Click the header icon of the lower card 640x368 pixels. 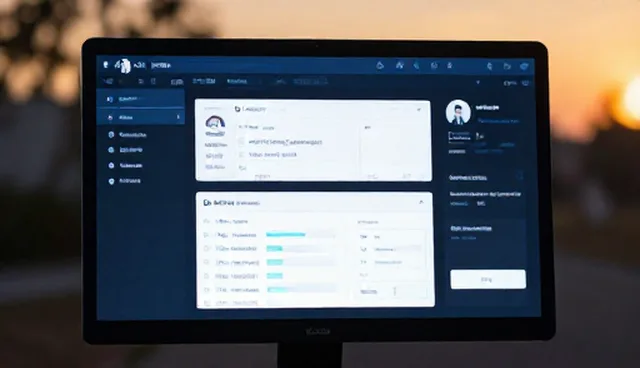207,202
